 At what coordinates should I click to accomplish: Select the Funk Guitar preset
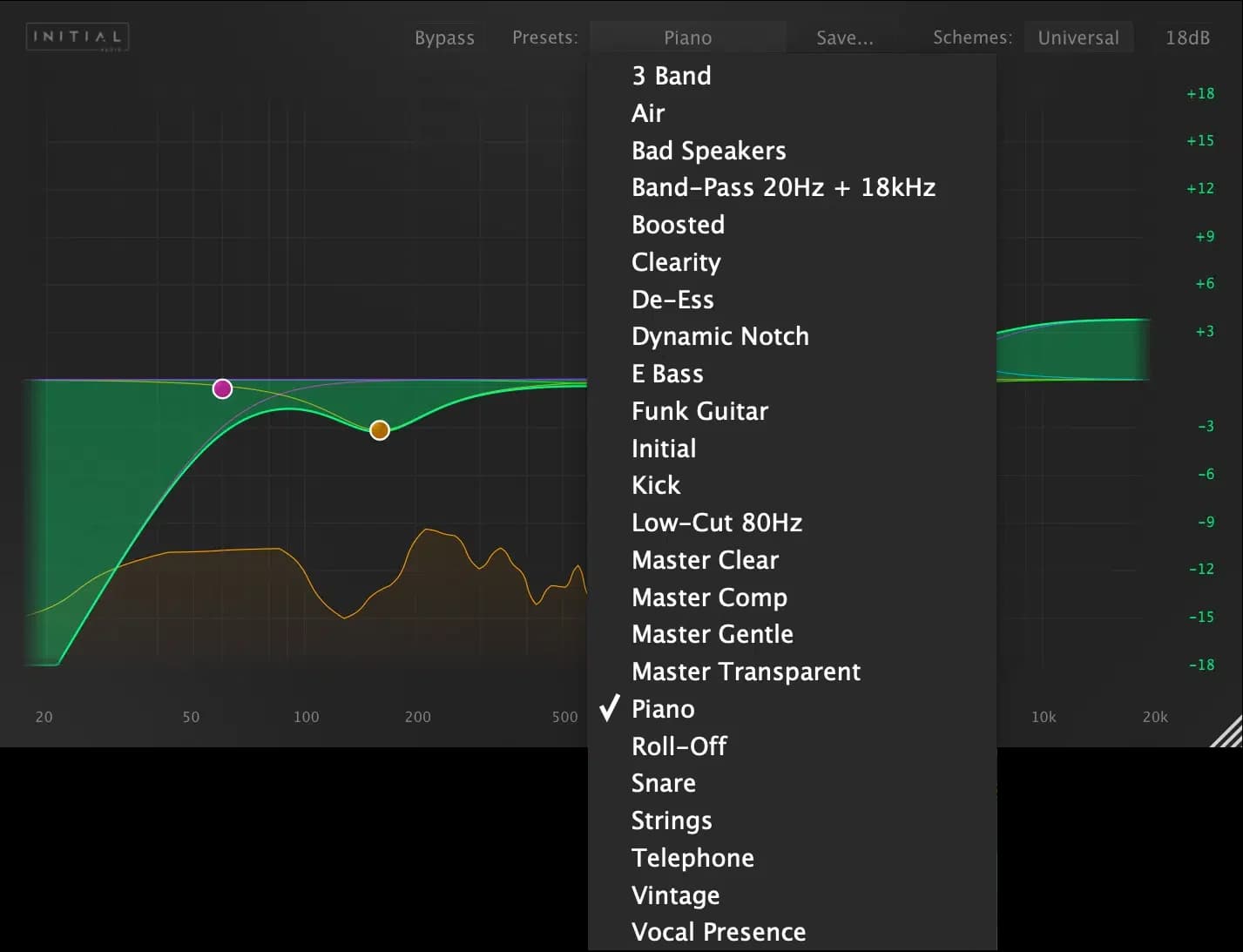point(699,410)
